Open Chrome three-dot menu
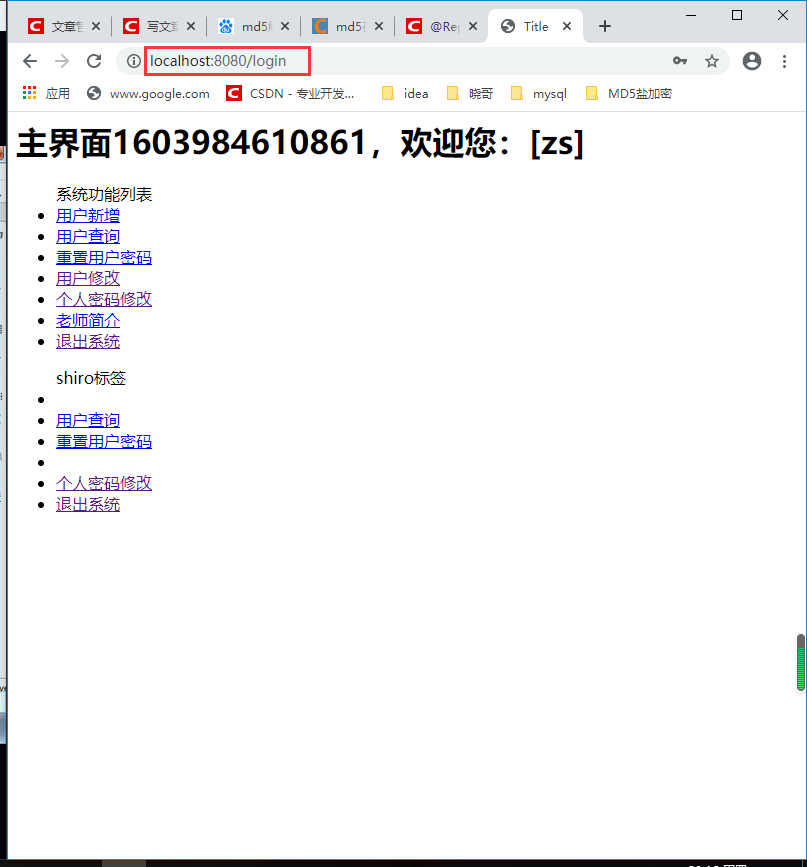Screen dimensions: 807x867 coord(784,61)
